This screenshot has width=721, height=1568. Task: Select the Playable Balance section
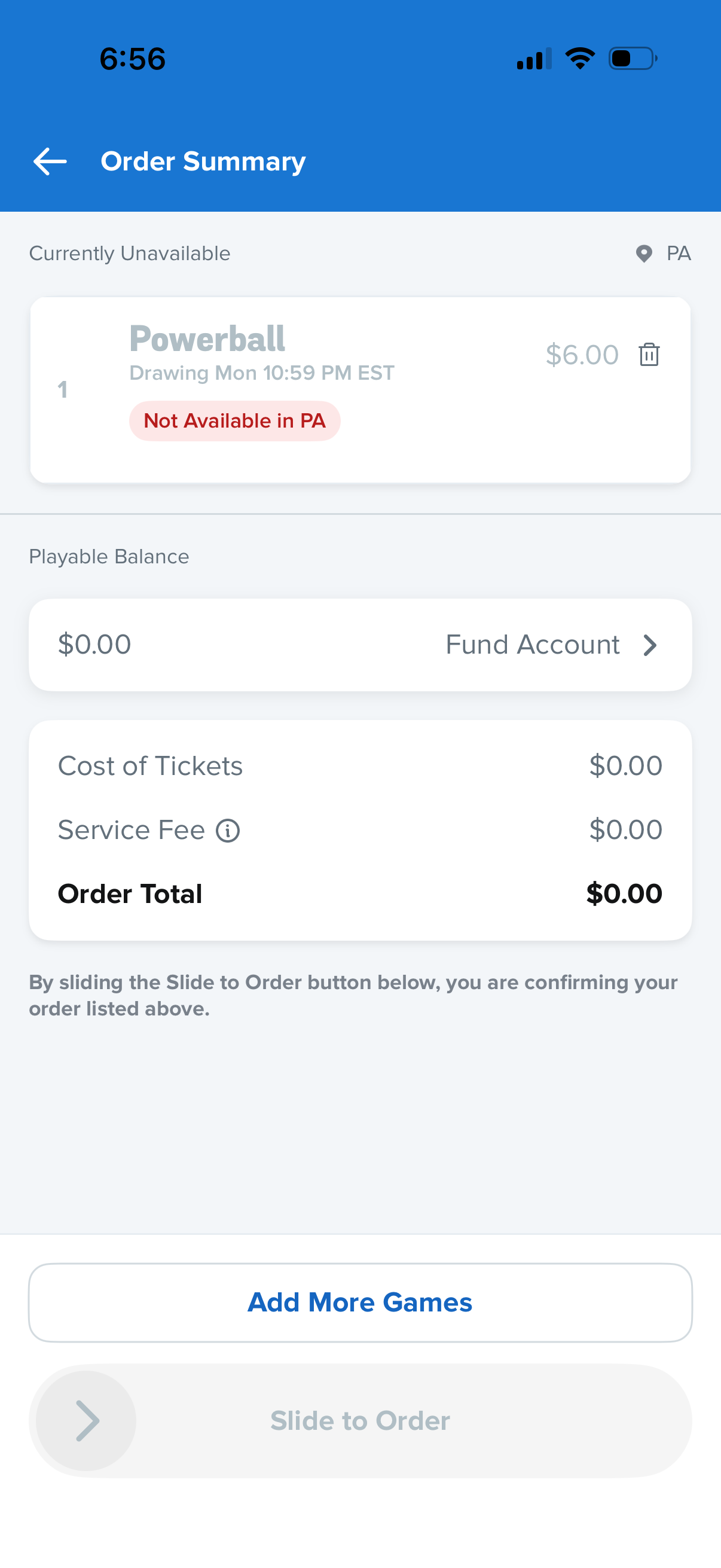[x=108, y=556]
